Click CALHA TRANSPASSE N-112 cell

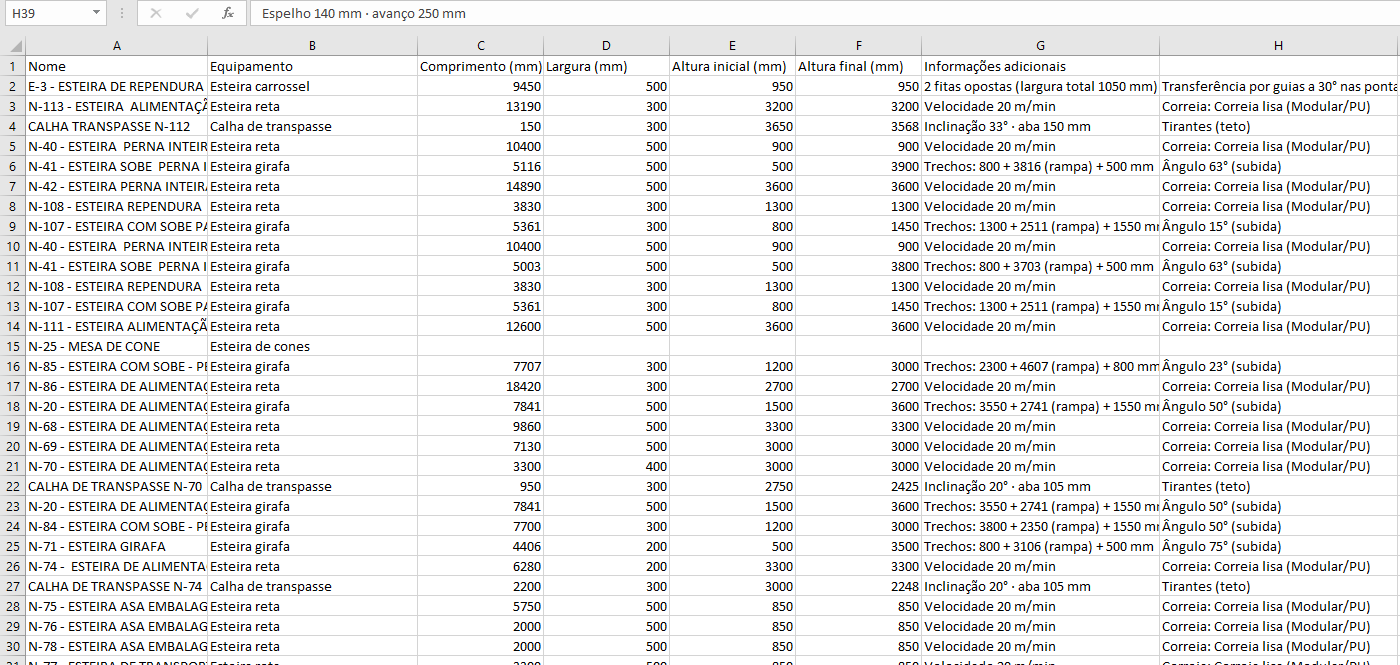tap(117, 126)
